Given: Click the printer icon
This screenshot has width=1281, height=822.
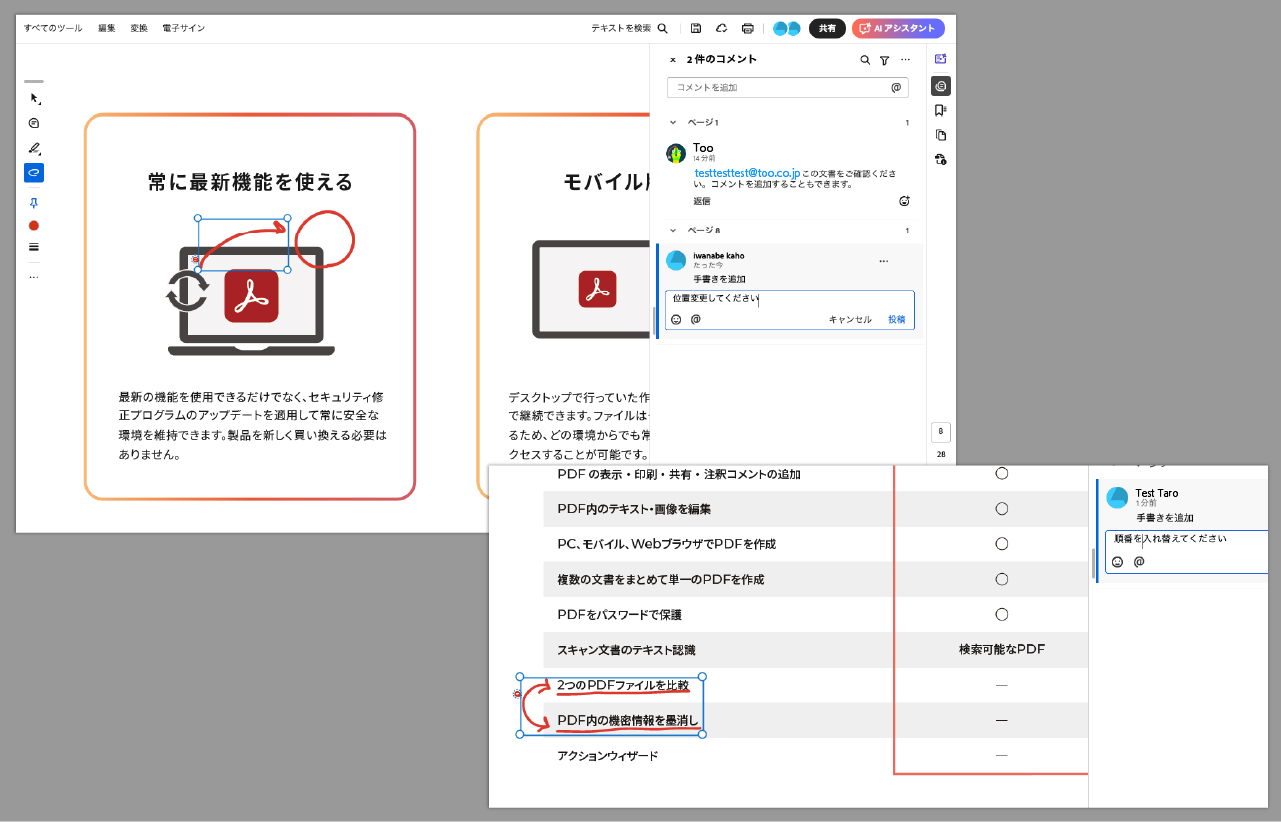Looking at the screenshot, I should pos(747,29).
